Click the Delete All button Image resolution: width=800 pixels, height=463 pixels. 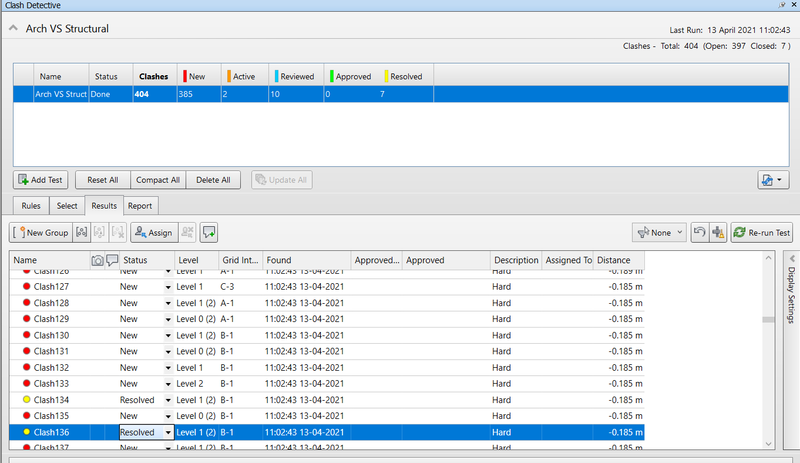[x=213, y=180]
